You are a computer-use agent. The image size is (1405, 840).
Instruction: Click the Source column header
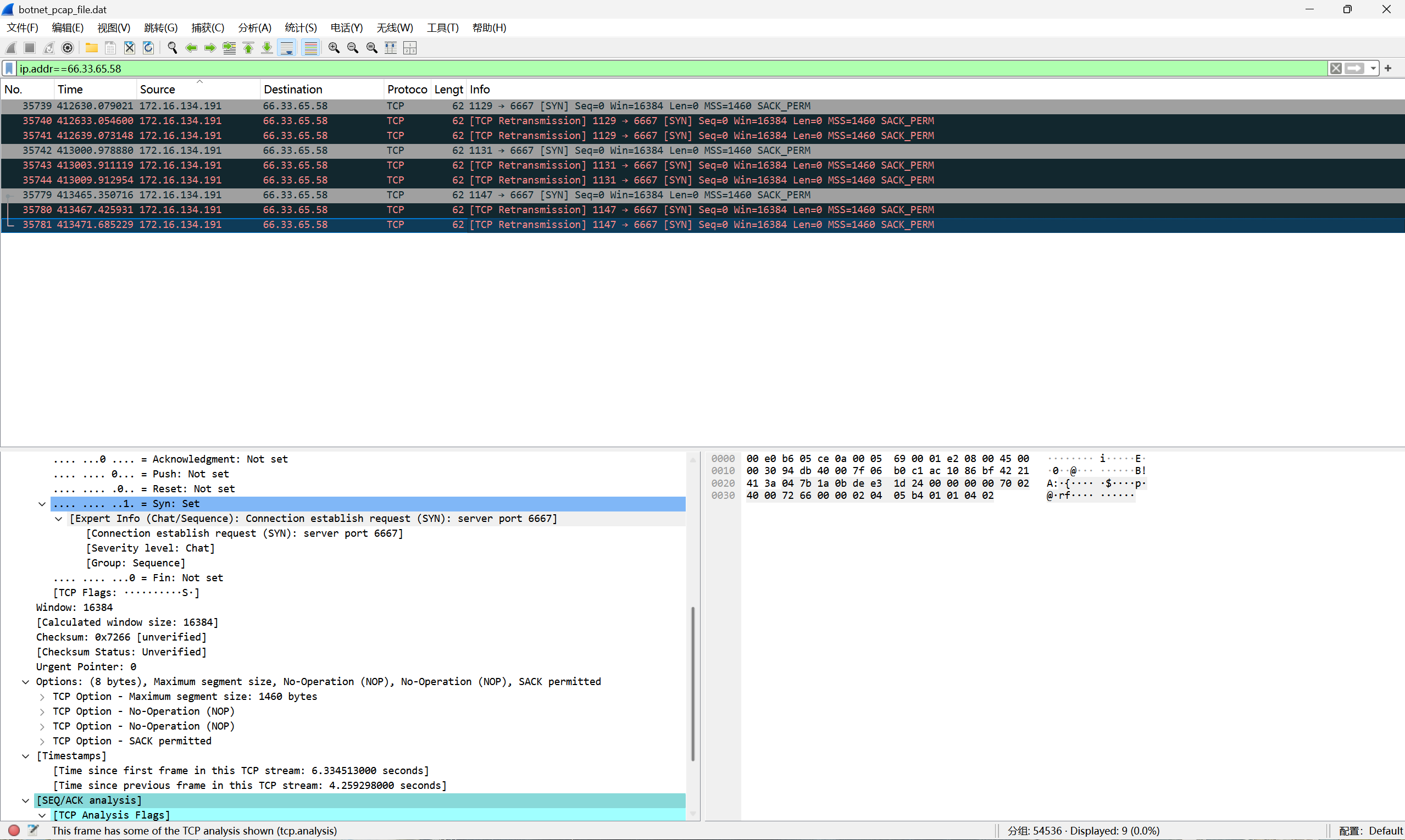pos(157,90)
